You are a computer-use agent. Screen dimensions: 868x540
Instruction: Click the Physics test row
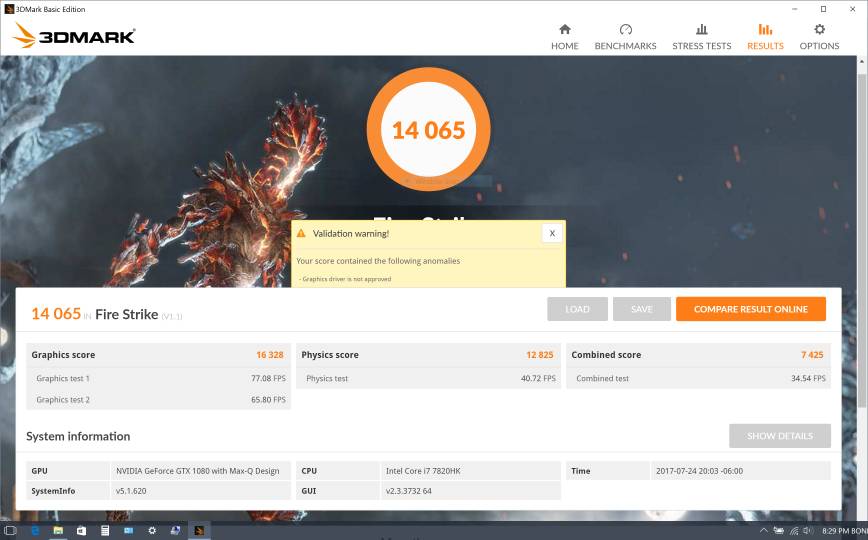click(428, 378)
